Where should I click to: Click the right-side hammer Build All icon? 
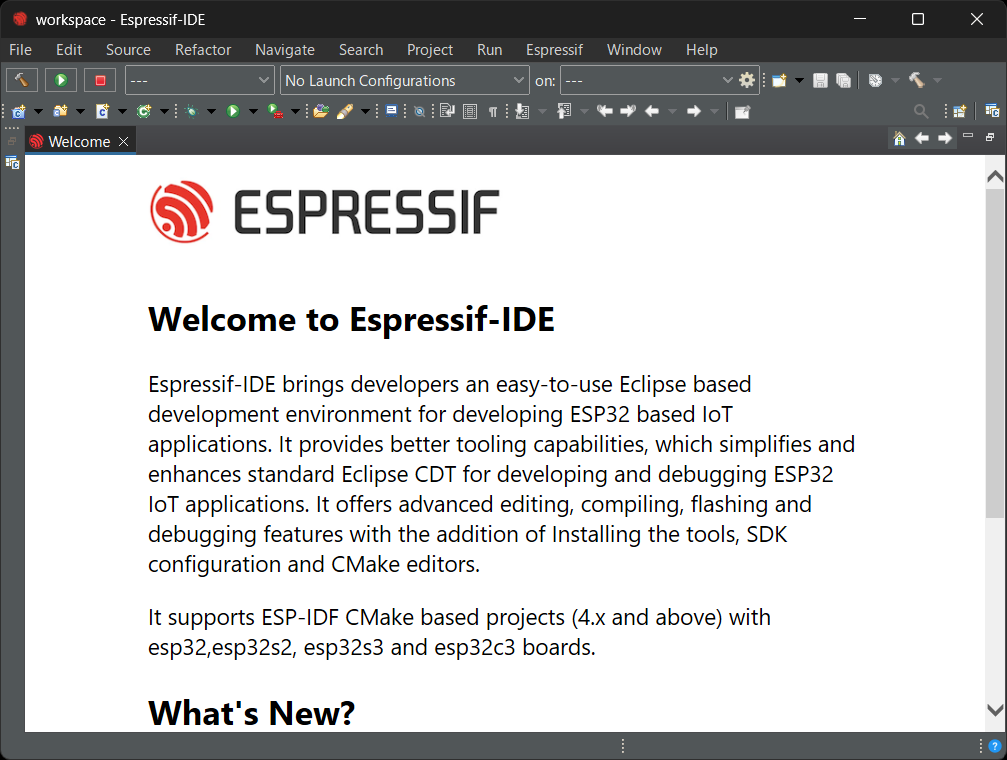coord(916,80)
